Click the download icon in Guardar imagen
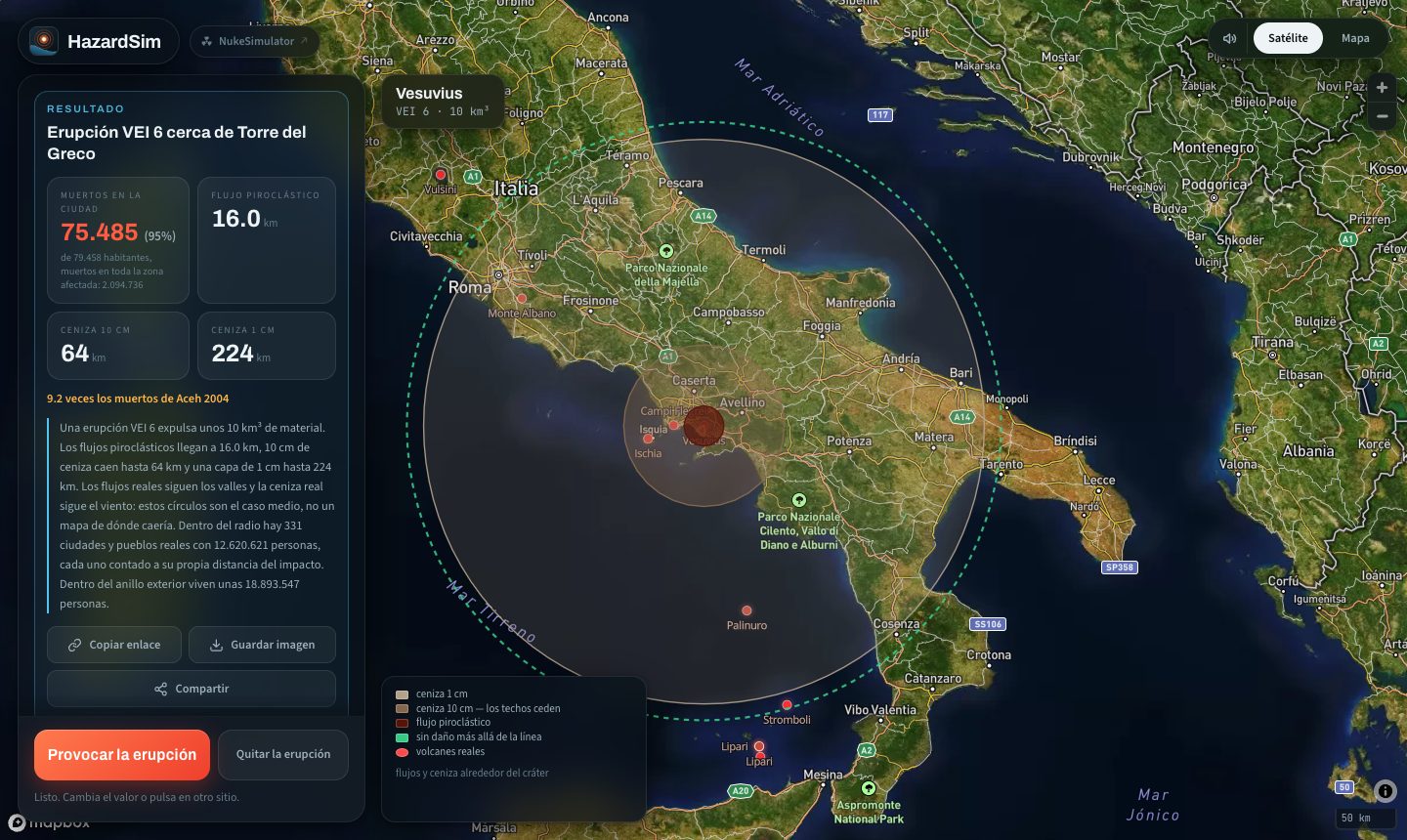 point(216,646)
